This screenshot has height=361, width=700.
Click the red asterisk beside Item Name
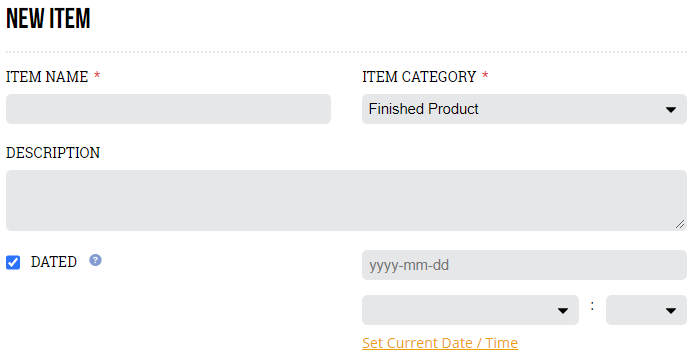click(97, 76)
